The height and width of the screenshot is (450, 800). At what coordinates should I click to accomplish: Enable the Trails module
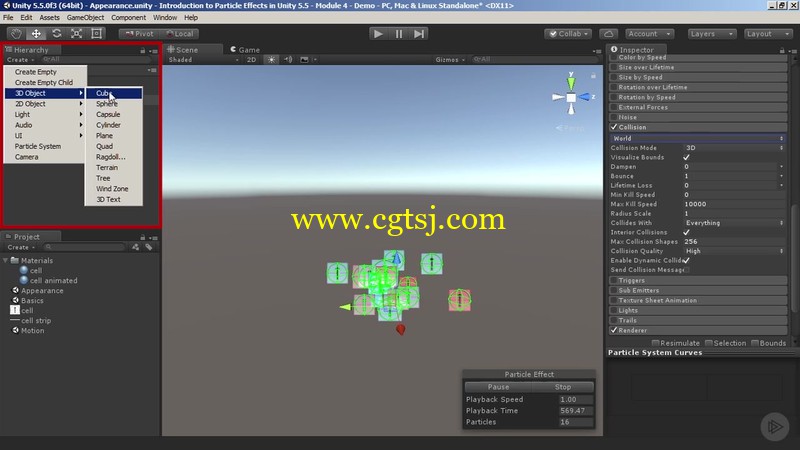pos(614,320)
